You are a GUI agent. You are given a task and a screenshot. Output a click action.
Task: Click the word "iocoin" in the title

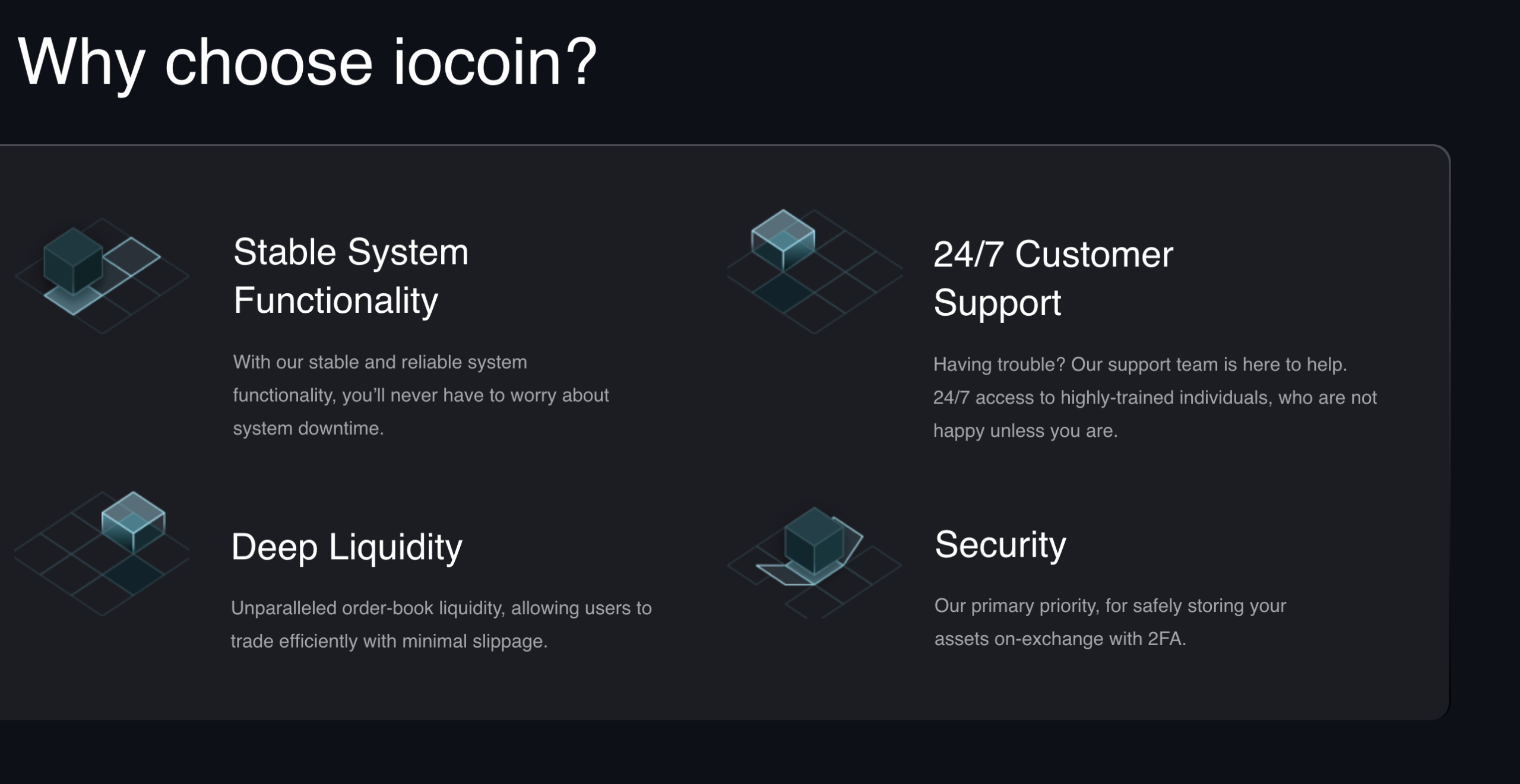coord(477,62)
